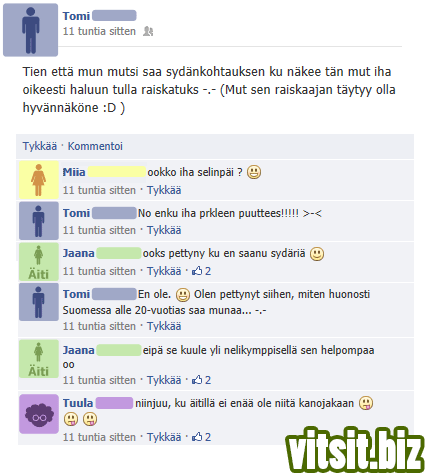
Task: Click Tuula's purple afro avatar icon
Action: [39, 414]
